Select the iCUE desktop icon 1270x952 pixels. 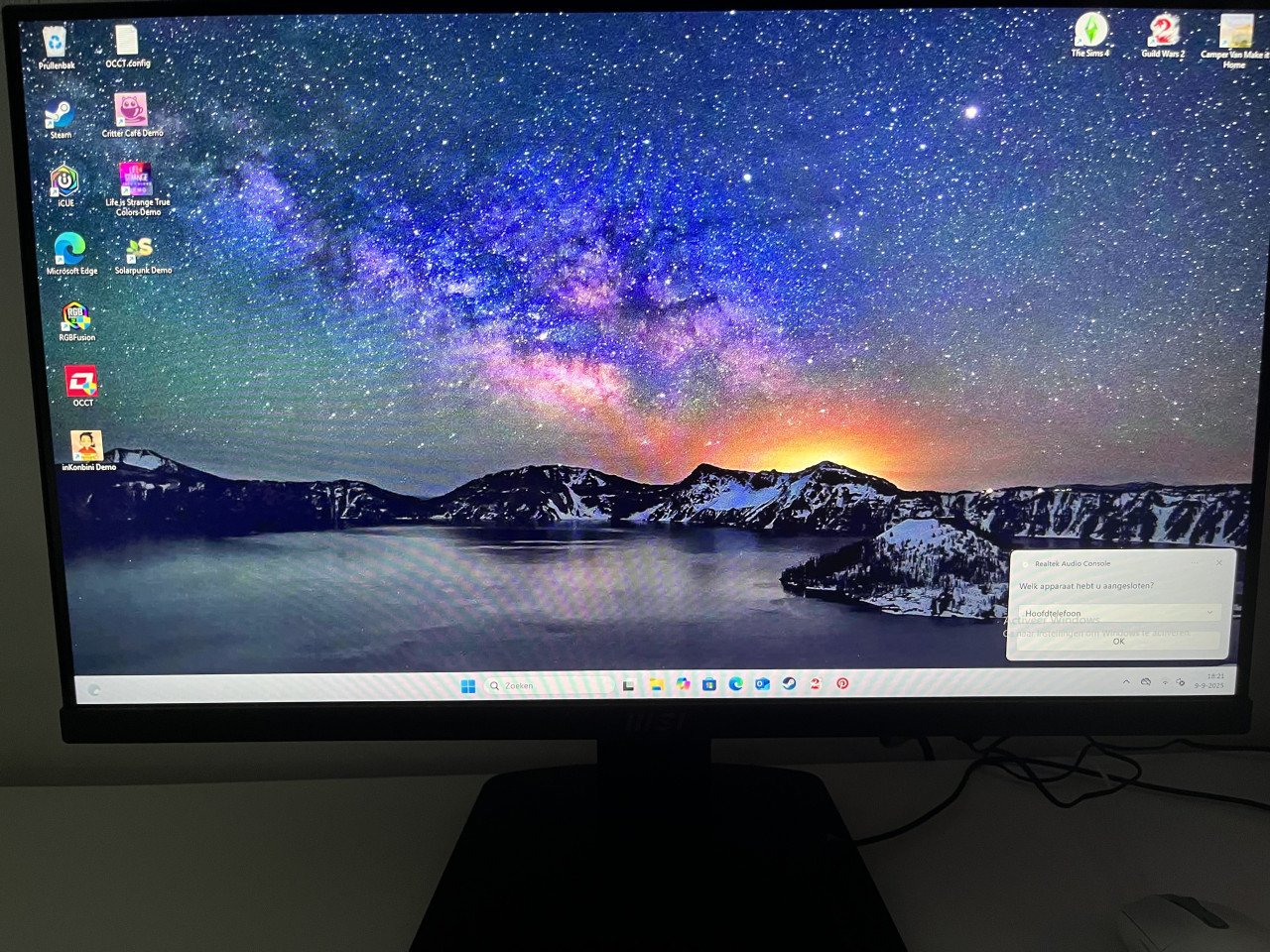point(65,186)
